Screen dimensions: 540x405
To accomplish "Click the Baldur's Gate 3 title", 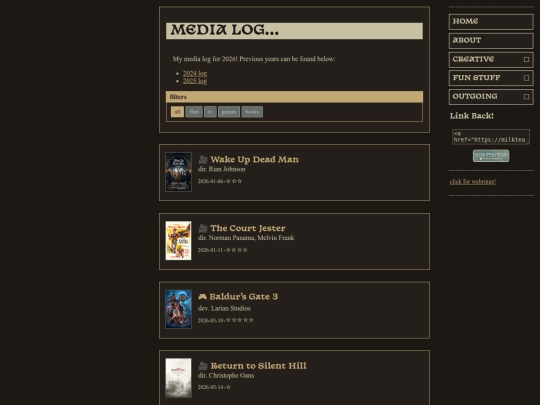I will (243, 297).
